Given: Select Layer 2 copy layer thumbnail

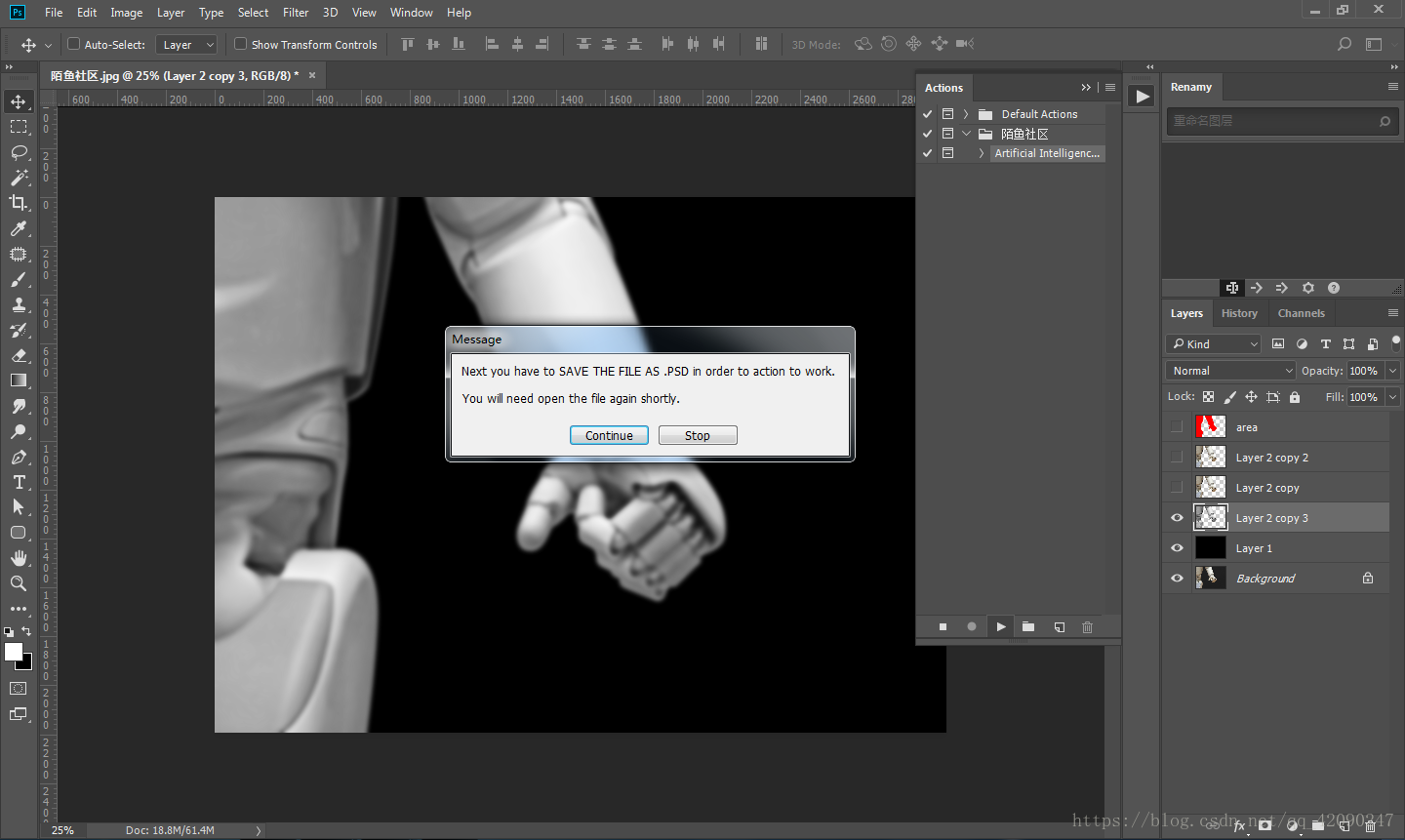Looking at the screenshot, I should tap(1211, 487).
